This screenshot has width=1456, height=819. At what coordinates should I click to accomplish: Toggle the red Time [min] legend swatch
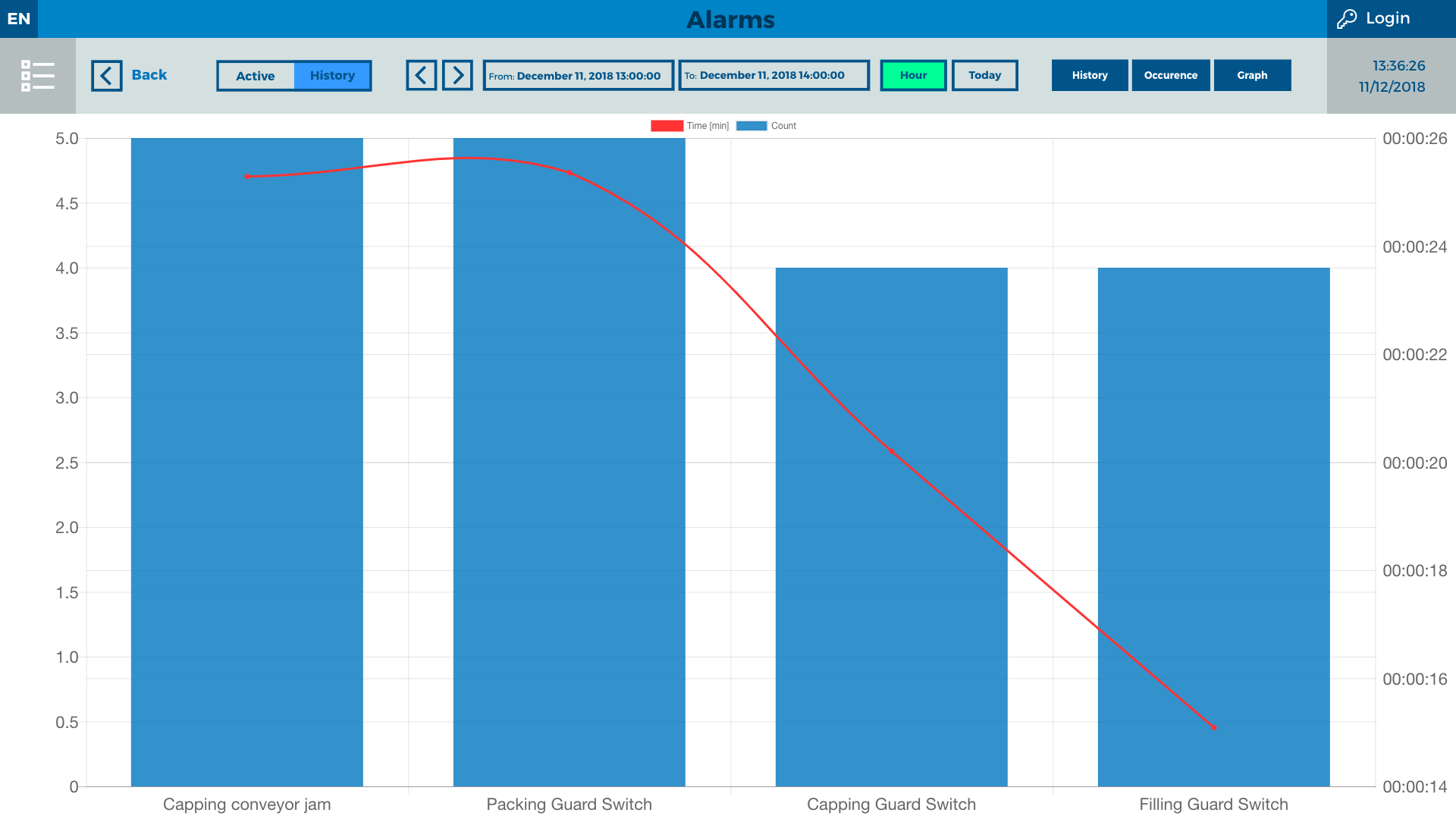(x=667, y=126)
